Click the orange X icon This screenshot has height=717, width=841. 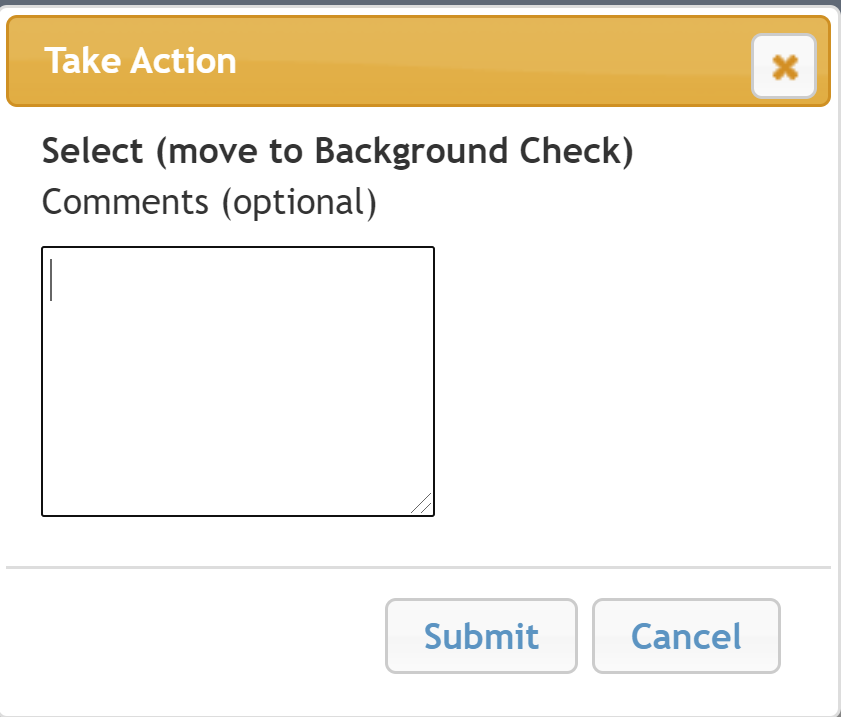[785, 67]
